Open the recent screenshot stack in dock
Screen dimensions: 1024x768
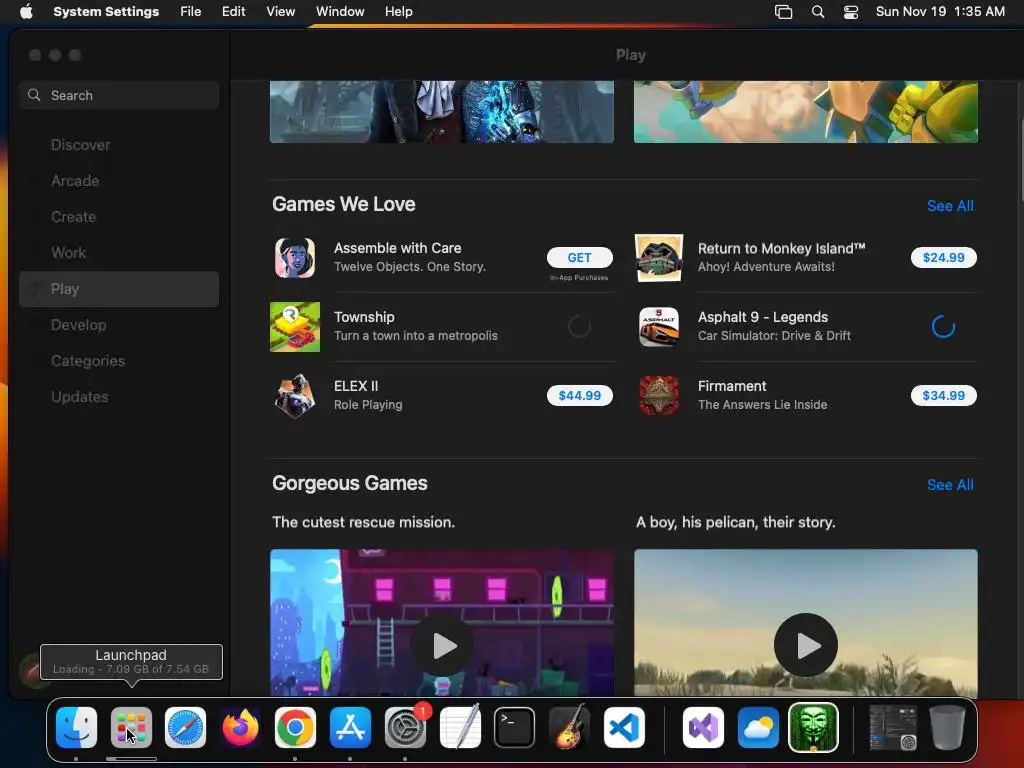pyautogui.click(x=892, y=728)
